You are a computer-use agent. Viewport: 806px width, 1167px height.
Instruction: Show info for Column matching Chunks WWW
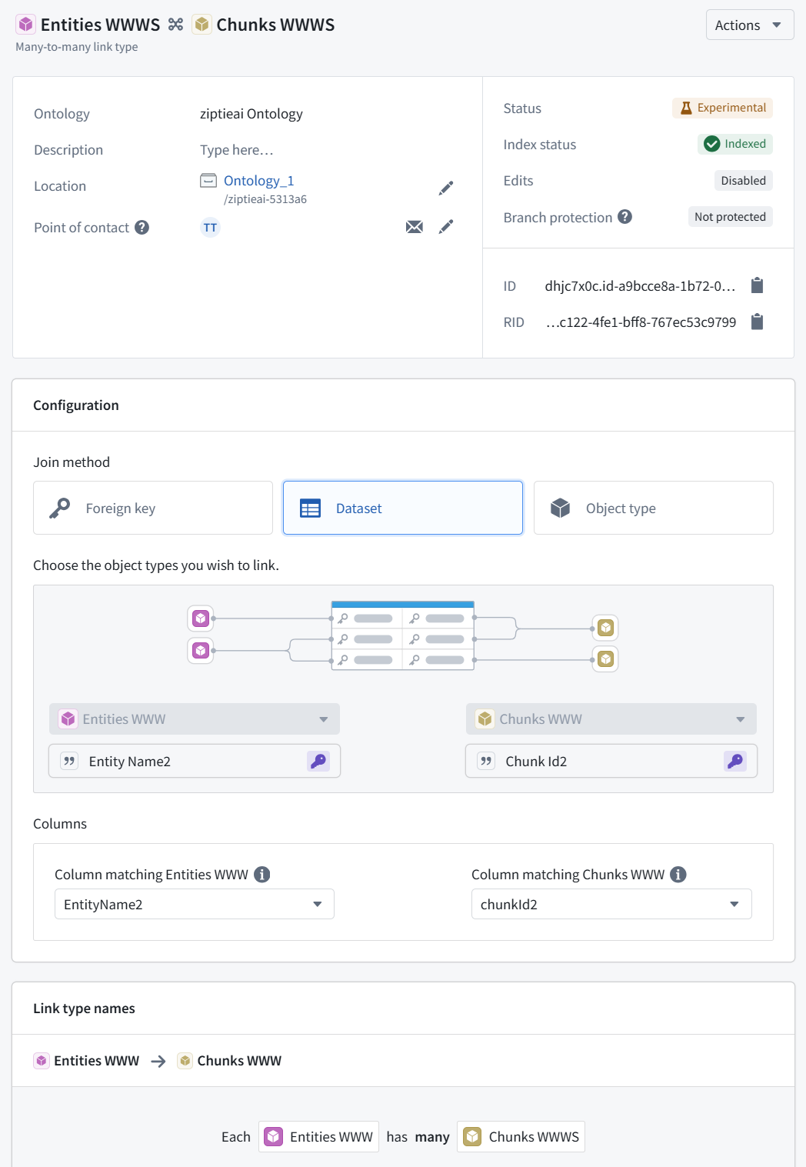pos(678,875)
